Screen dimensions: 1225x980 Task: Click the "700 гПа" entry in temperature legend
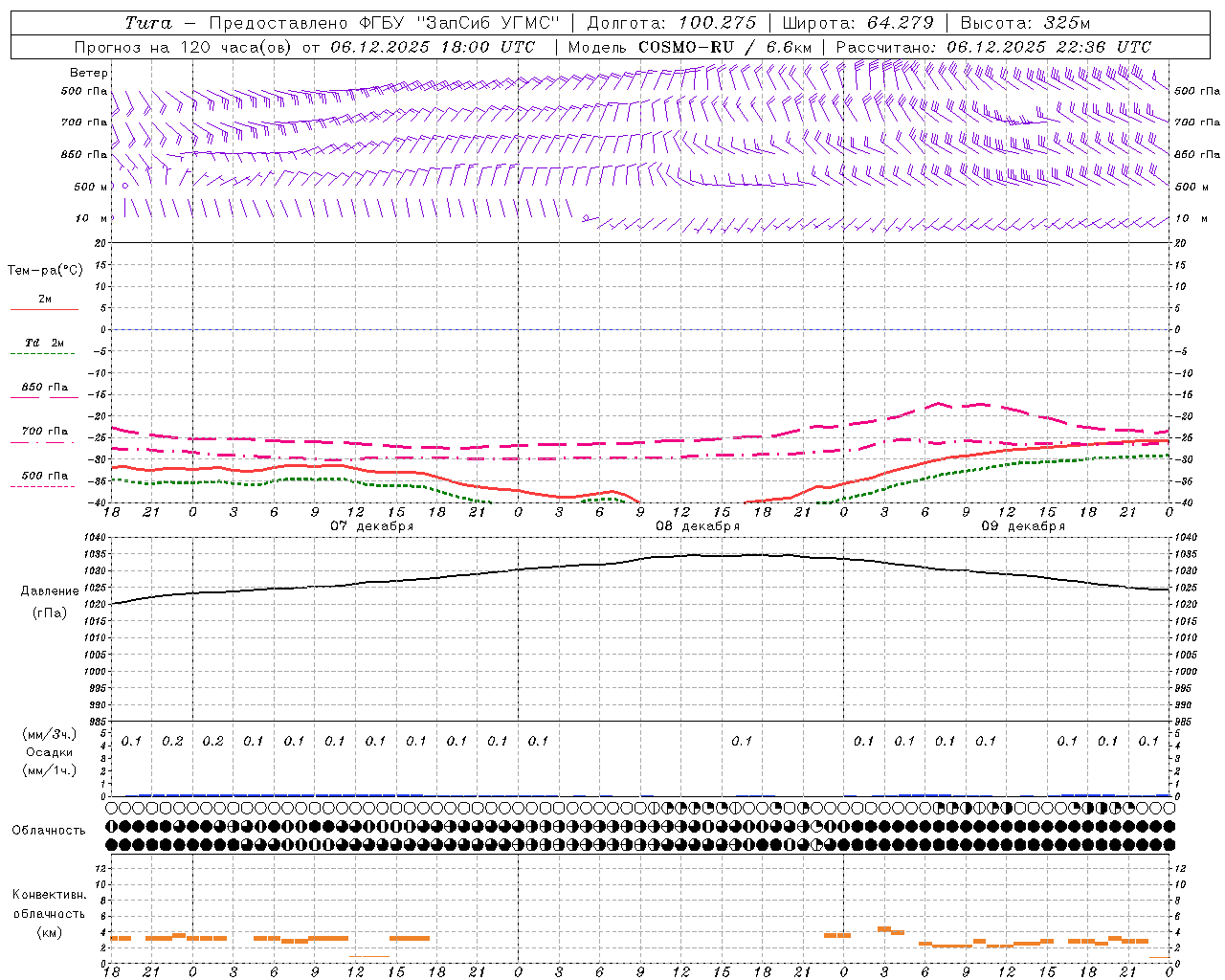45,432
